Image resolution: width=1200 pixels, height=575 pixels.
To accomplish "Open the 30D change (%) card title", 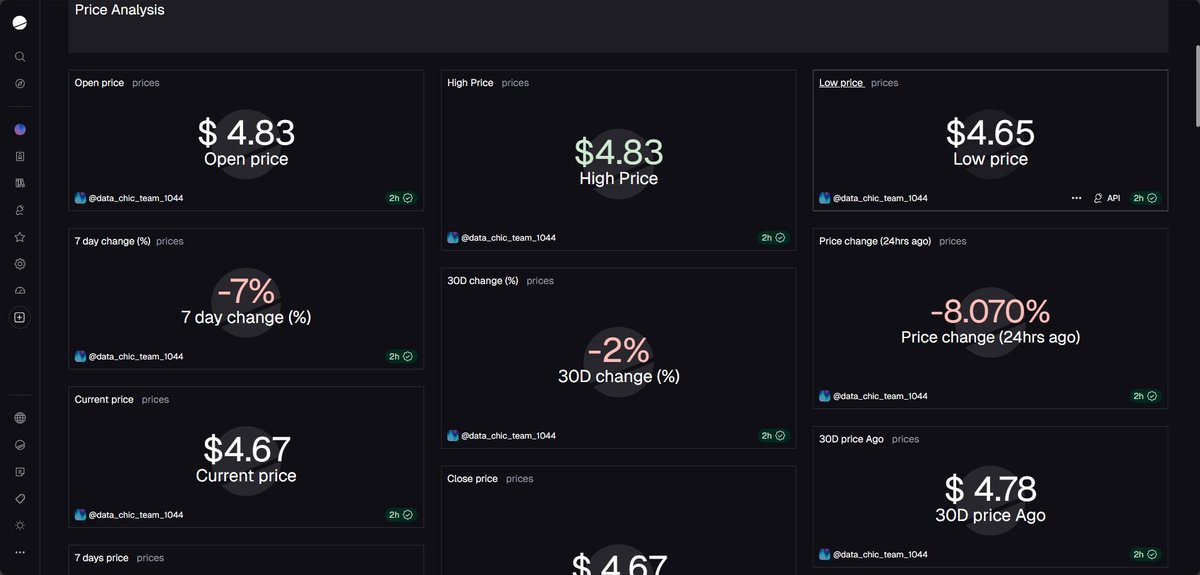I will (483, 281).
